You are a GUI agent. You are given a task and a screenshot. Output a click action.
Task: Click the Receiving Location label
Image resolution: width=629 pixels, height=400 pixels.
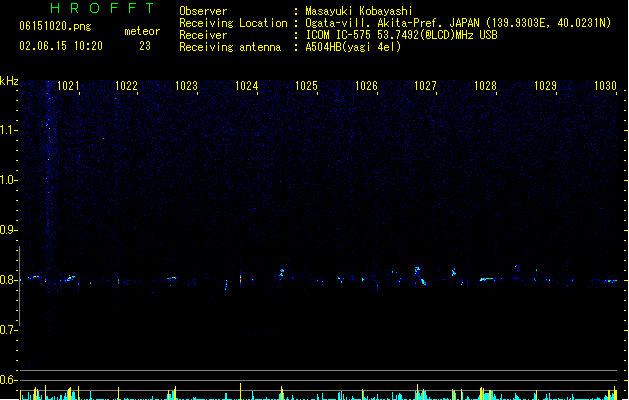click(233, 23)
